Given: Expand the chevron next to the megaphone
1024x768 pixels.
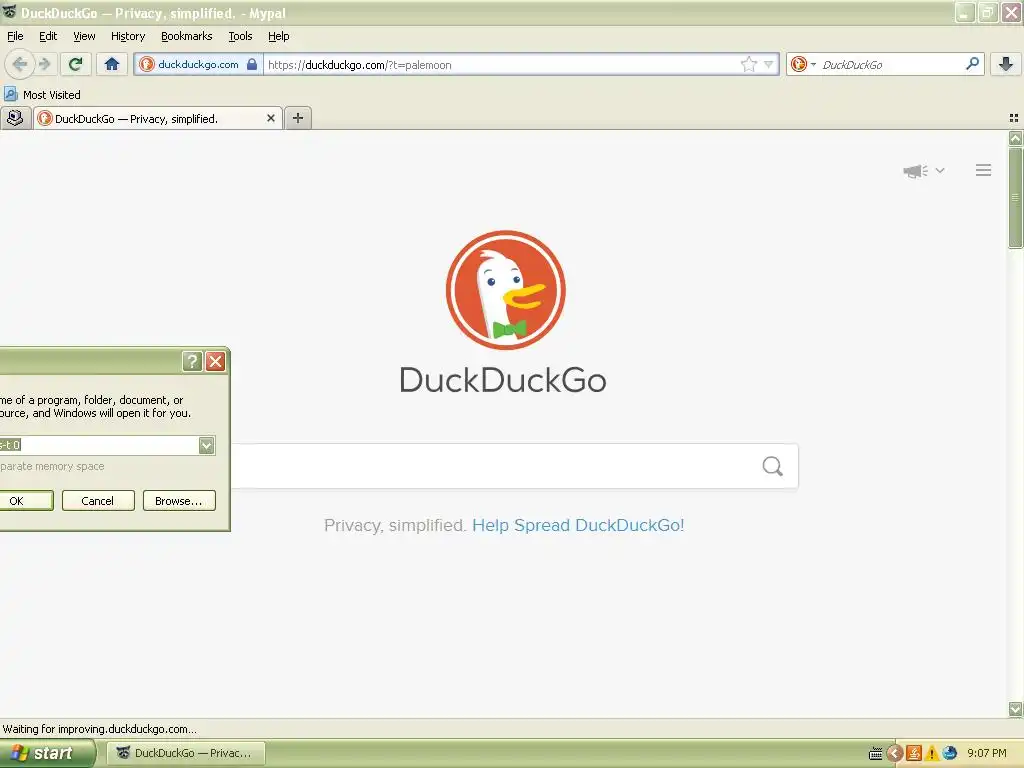Looking at the screenshot, I should click(940, 170).
